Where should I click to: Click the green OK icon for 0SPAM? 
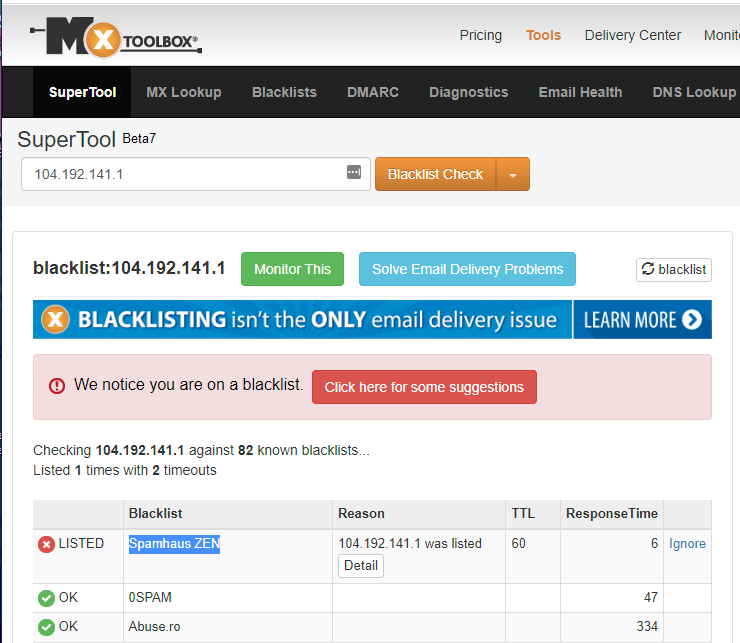46,598
